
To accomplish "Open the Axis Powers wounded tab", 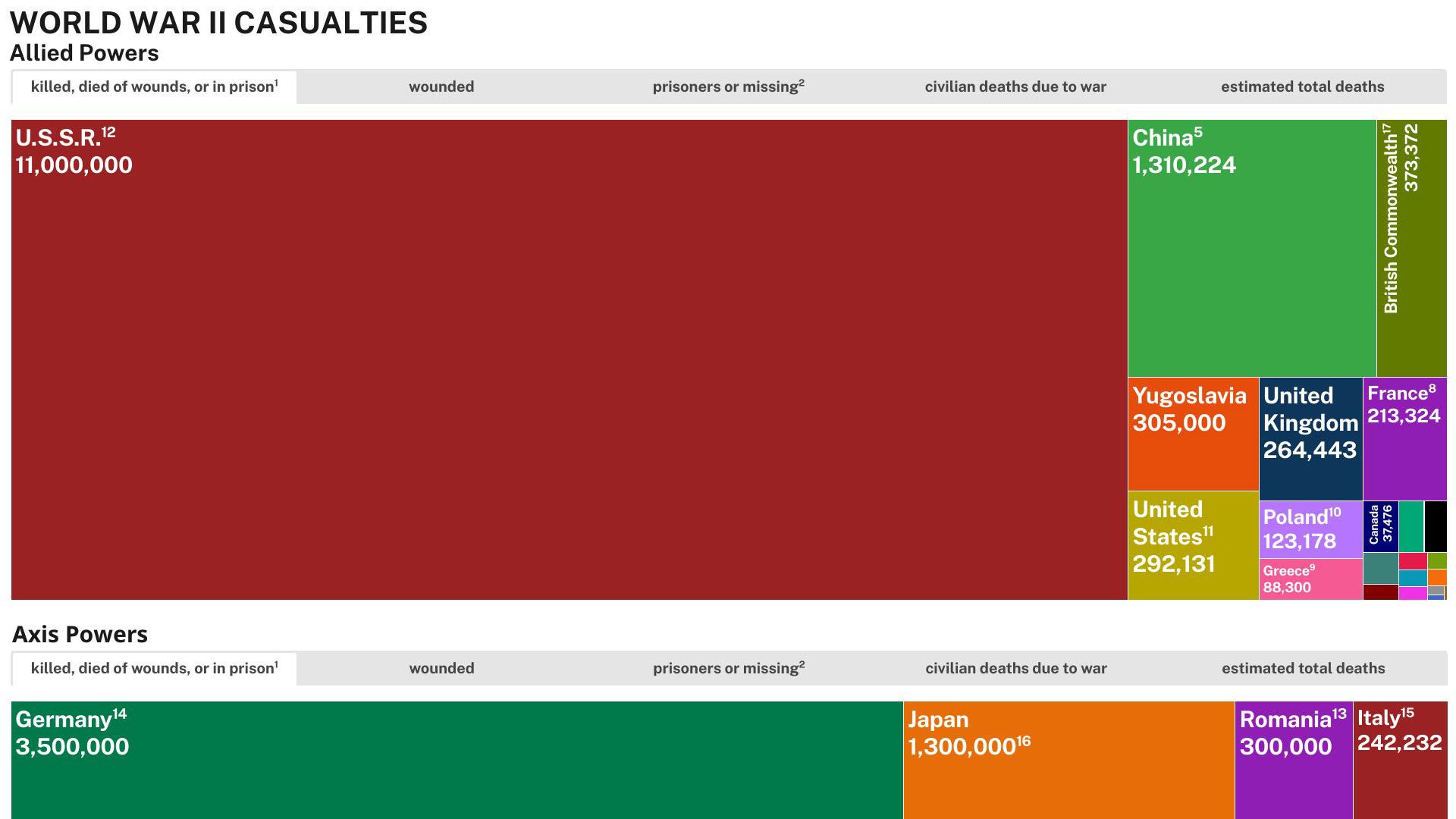I will (441, 669).
